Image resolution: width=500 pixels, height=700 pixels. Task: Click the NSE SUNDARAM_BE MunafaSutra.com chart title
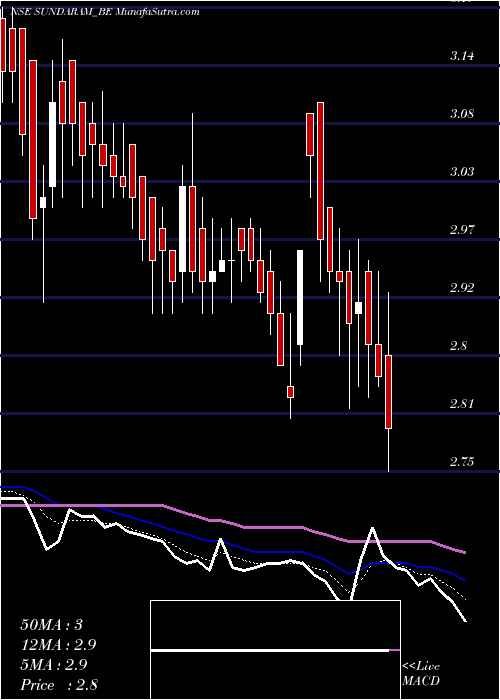tap(105, 12)
